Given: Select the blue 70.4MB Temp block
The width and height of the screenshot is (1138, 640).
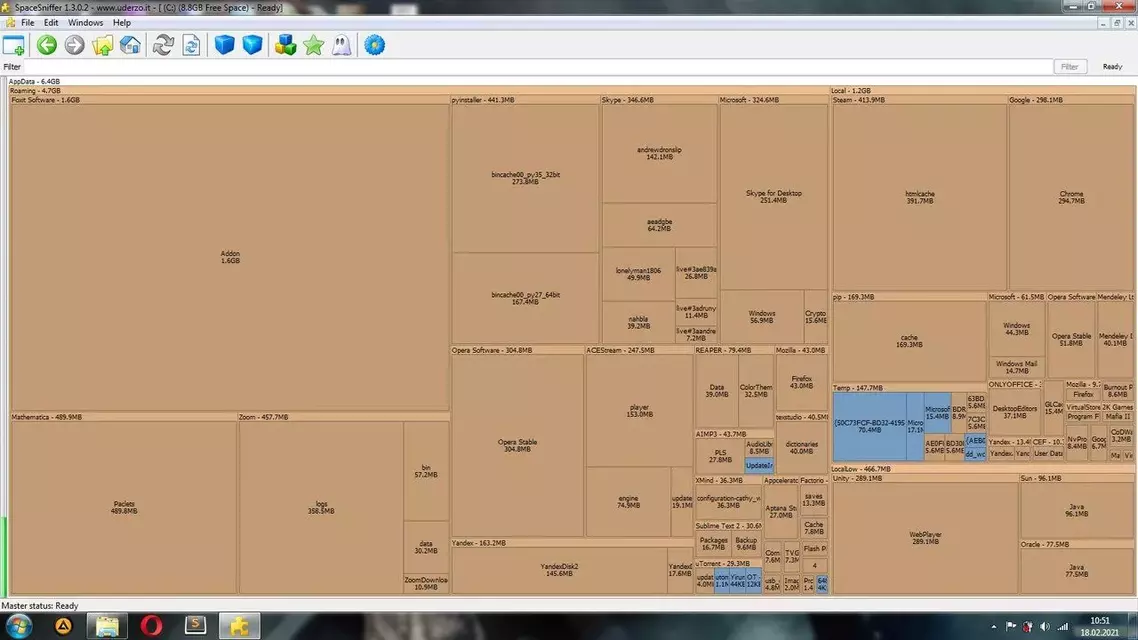Looking at the screenshot, I should pos(869,426).
